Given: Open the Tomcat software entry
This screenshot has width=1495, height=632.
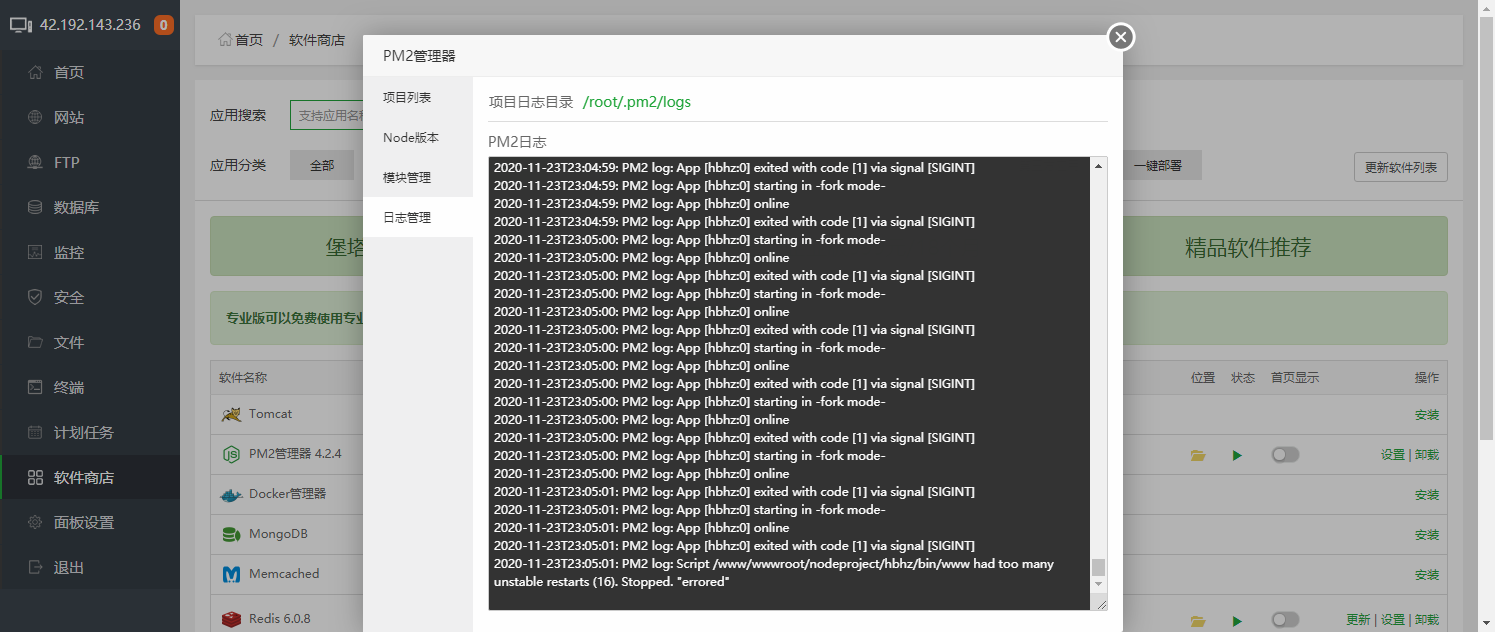Looking at the screenshot, I should pos(270,413).
